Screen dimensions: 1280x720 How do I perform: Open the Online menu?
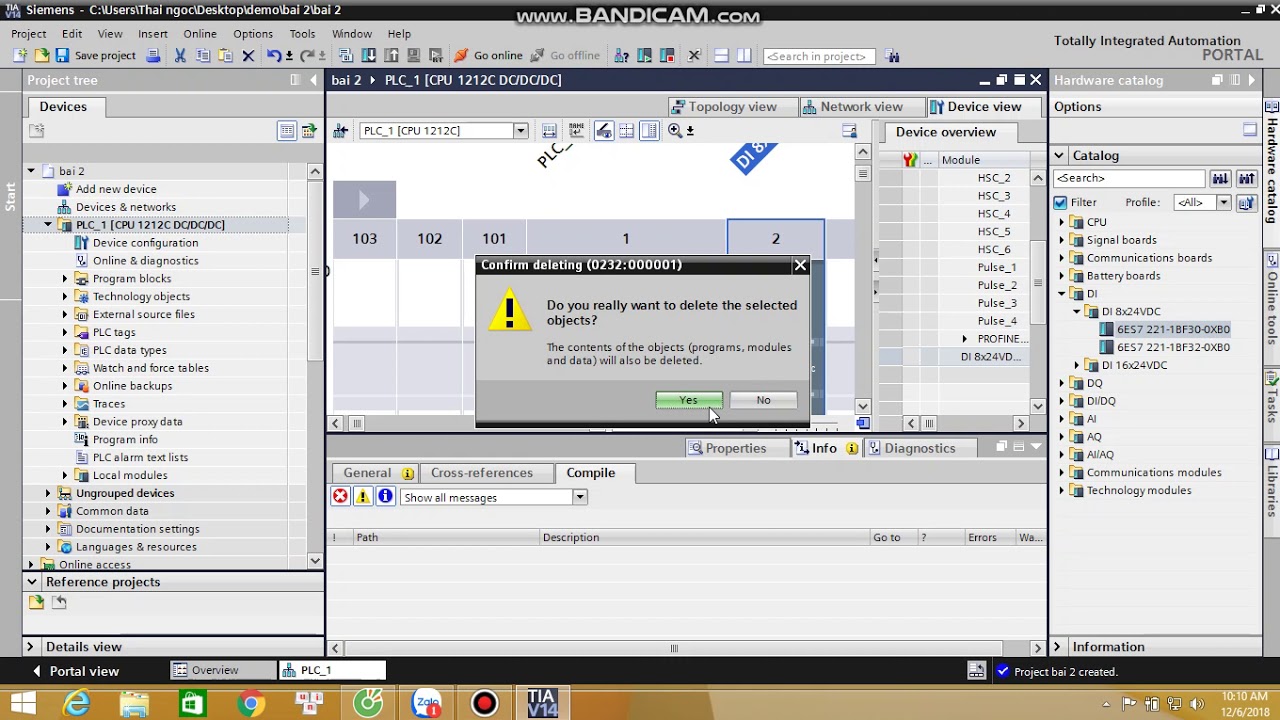(x=200, y=33)
